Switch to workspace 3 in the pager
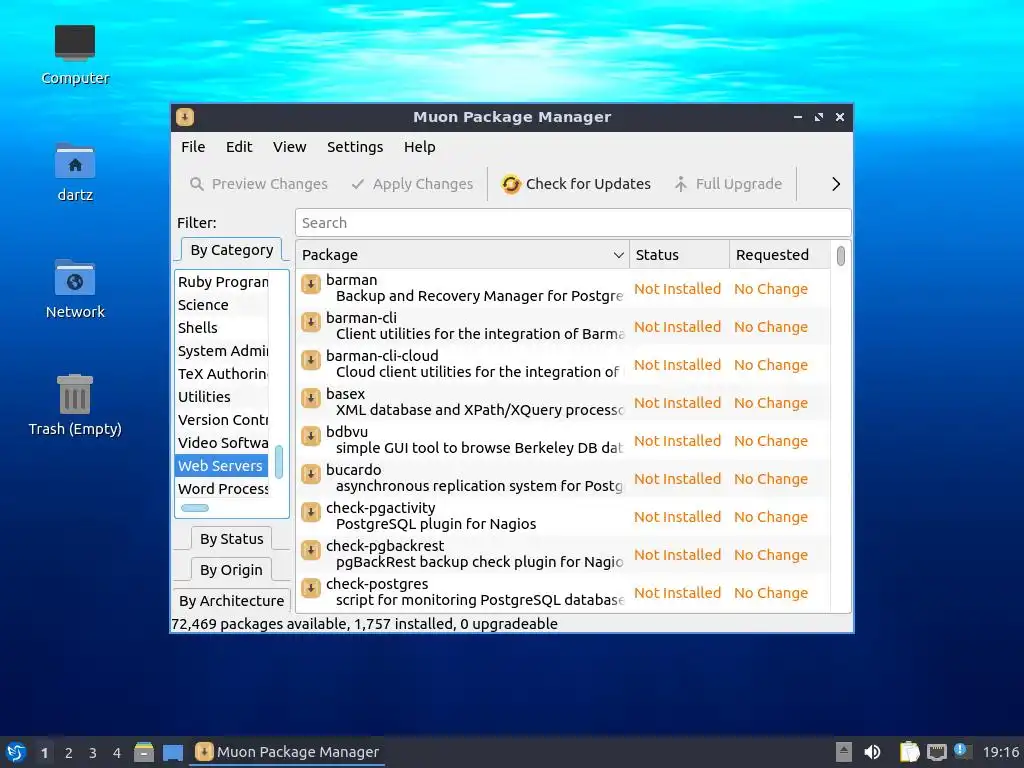This screenshot has height=768, width=1024. tap(93, 753)
